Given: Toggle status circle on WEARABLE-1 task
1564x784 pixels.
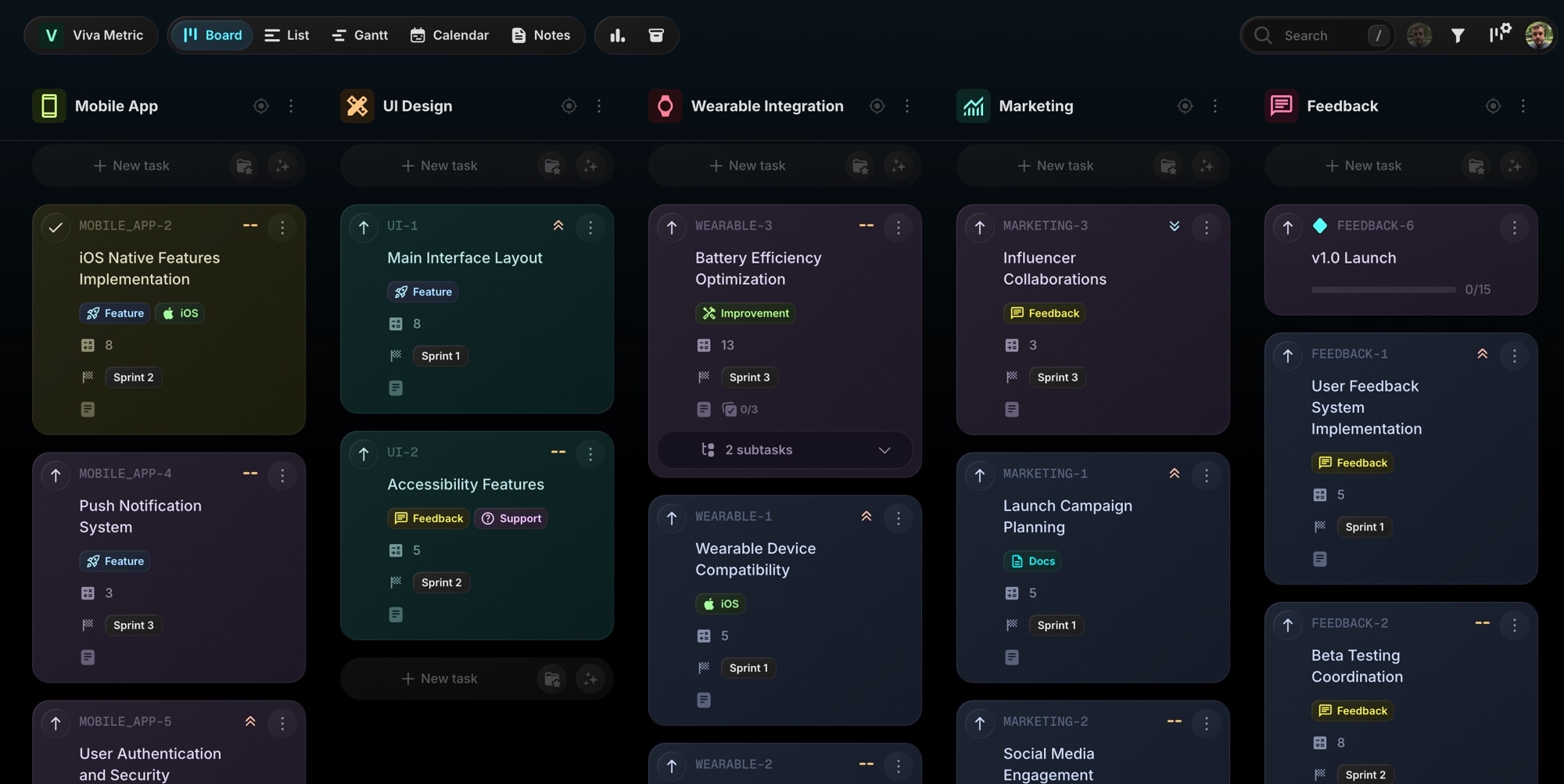Looking at the screenshot, I should tap(672, 518).
